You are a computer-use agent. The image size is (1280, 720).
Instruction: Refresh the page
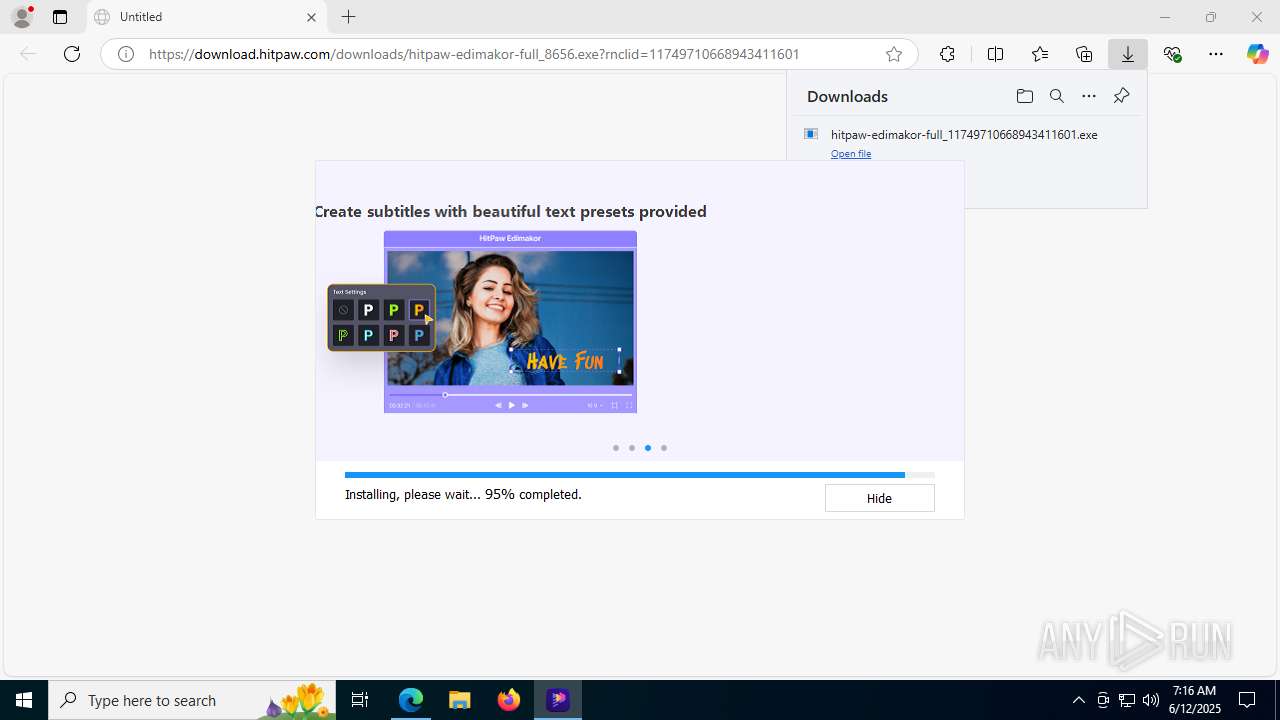tap(72, 54)
